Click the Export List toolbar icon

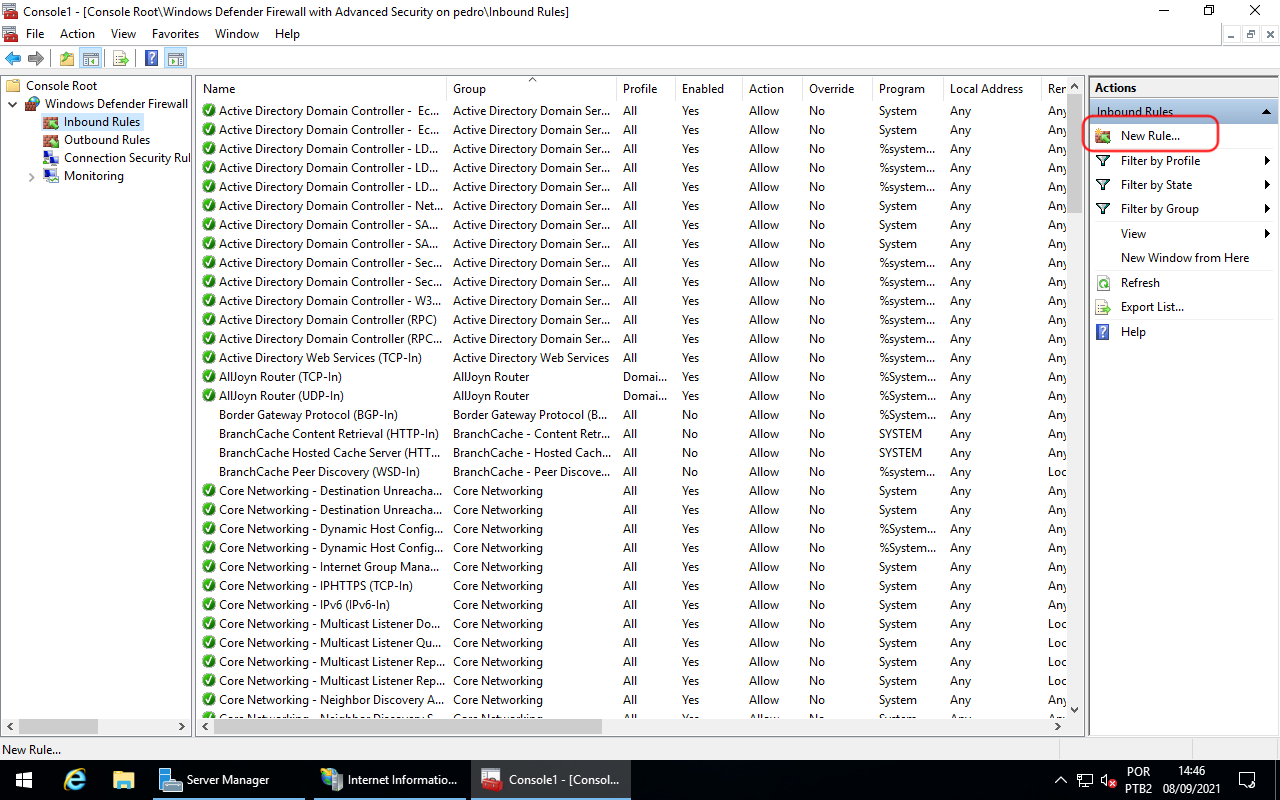(x=121, y=59)
